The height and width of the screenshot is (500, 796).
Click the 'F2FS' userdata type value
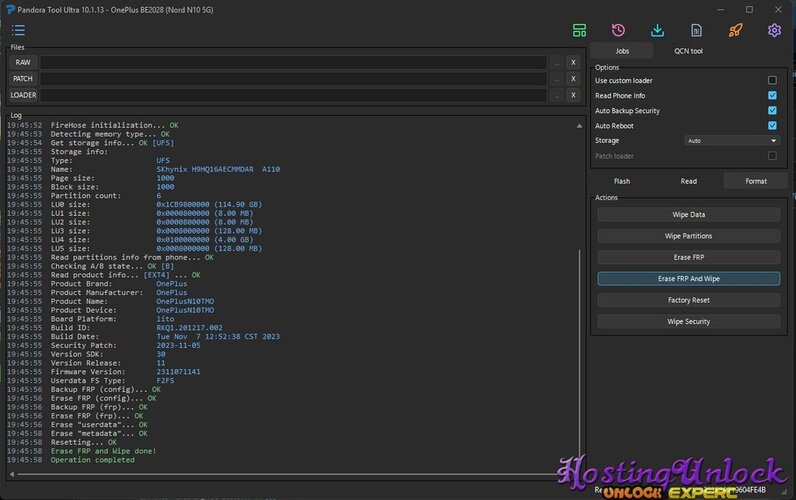(165, 381)
